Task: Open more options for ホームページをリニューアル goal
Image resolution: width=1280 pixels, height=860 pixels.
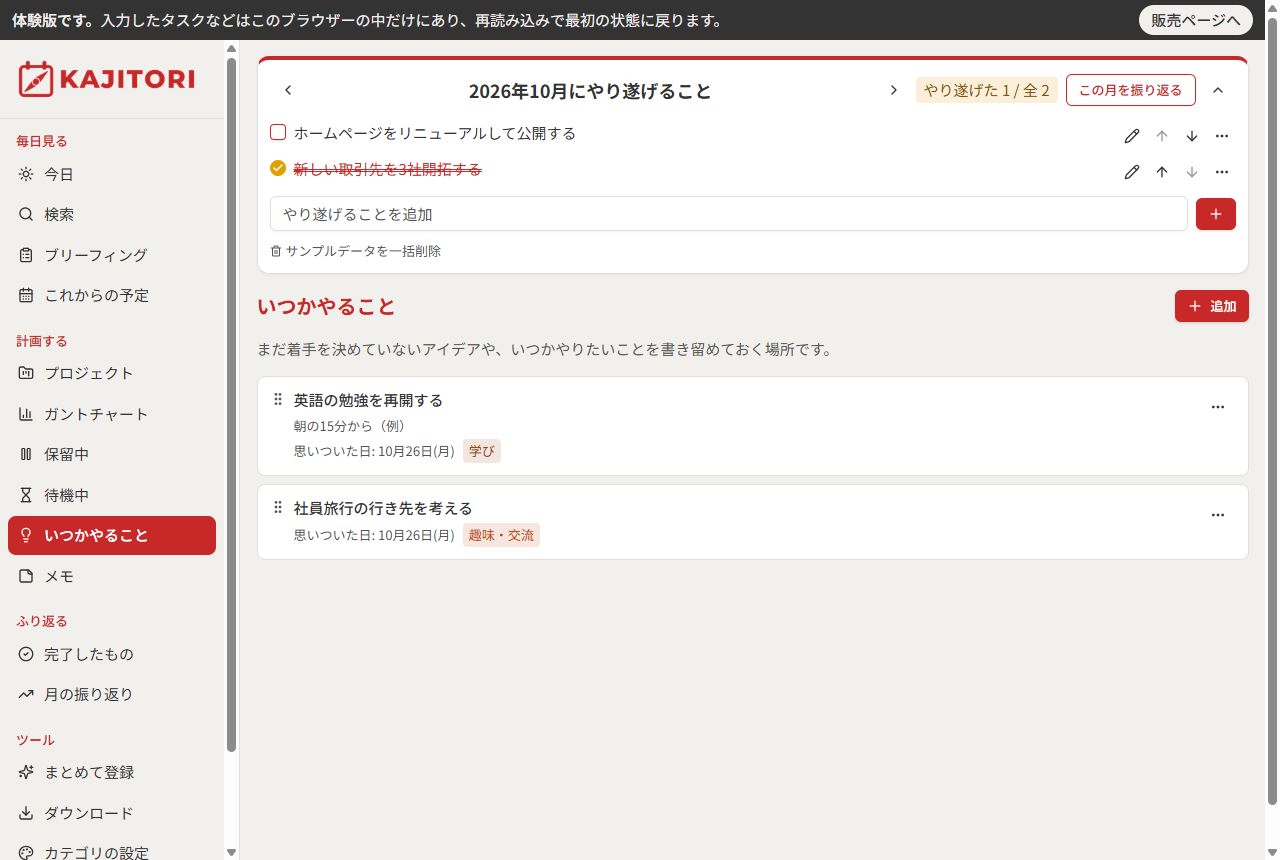Action: (x=1222, y=136)
